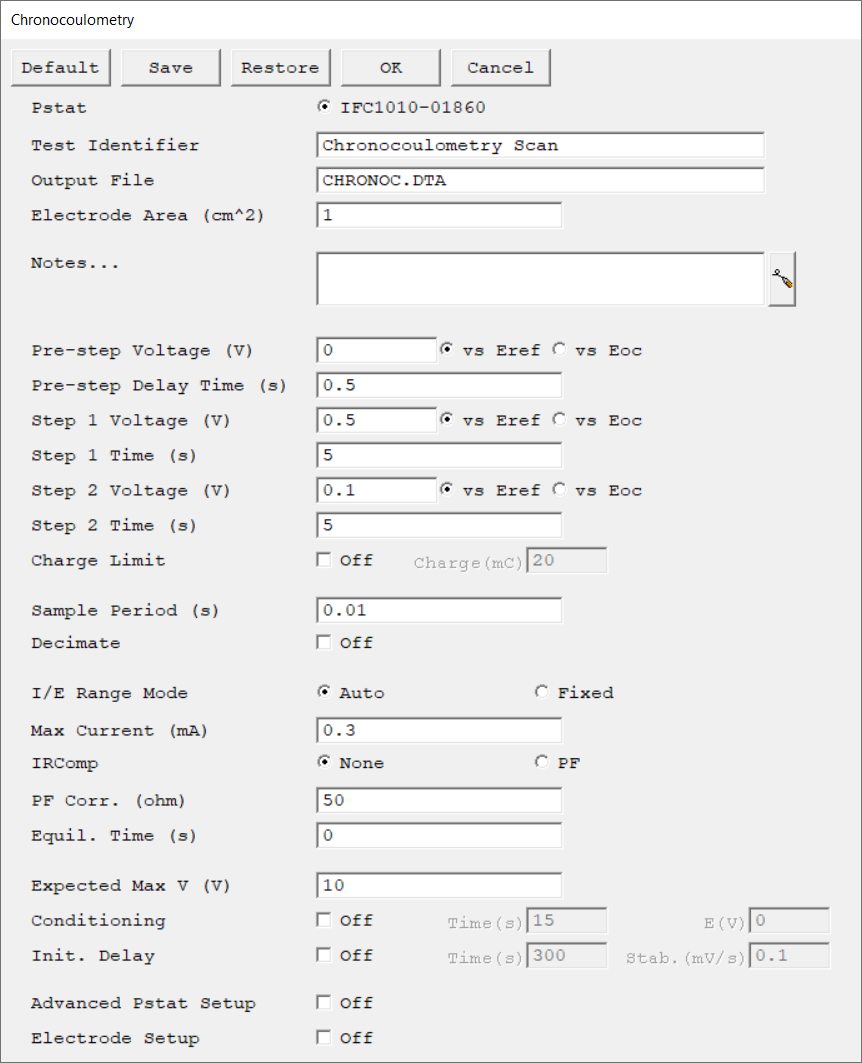Enable the Charge Limit checkbox
Screen dimensions: 862x1063
click(x=323, y=560)
